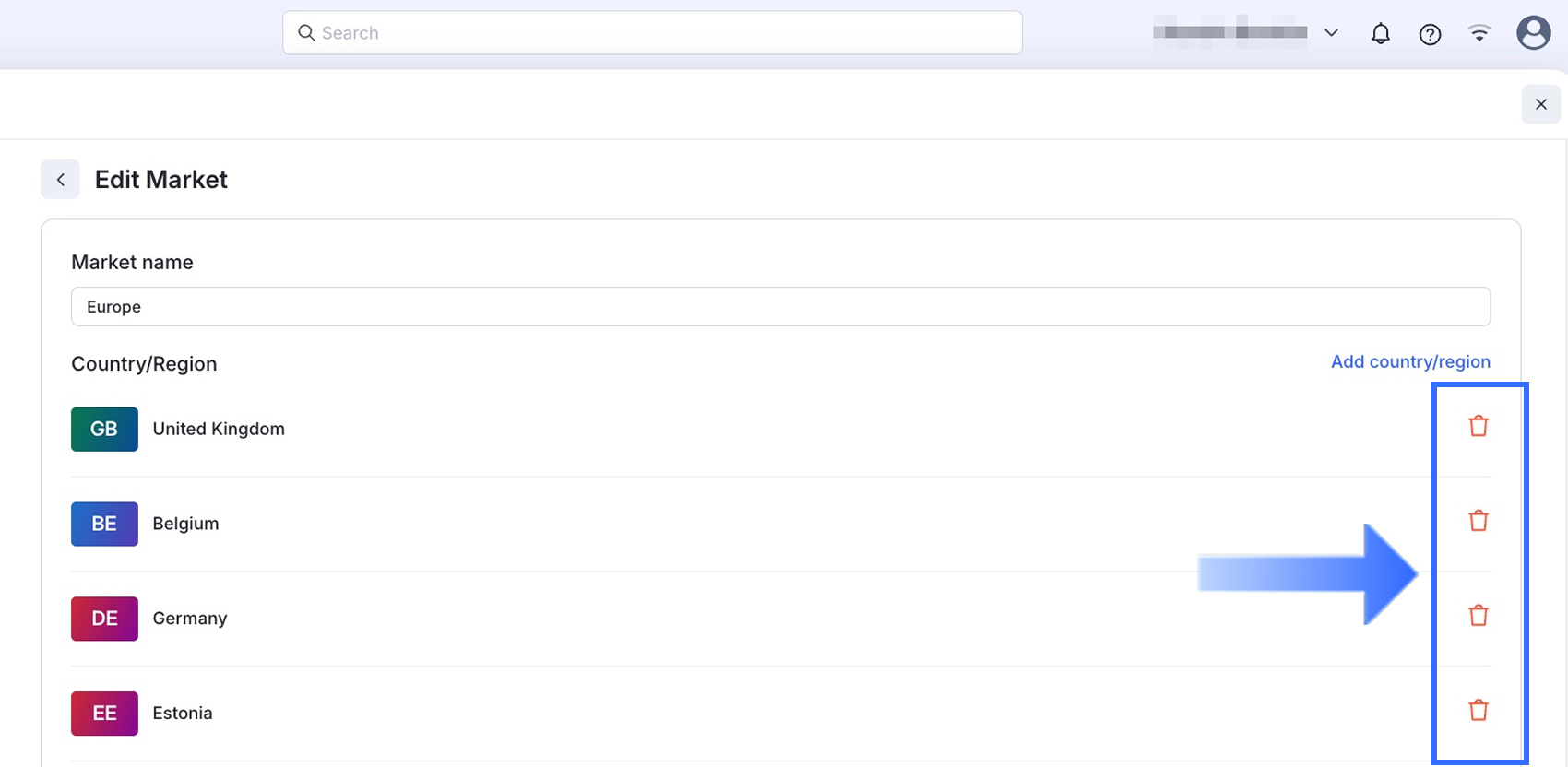Open the user profile avatar
This screenshot has width=1568, height=767.
pyautogui.click(x=1533, y=33)
